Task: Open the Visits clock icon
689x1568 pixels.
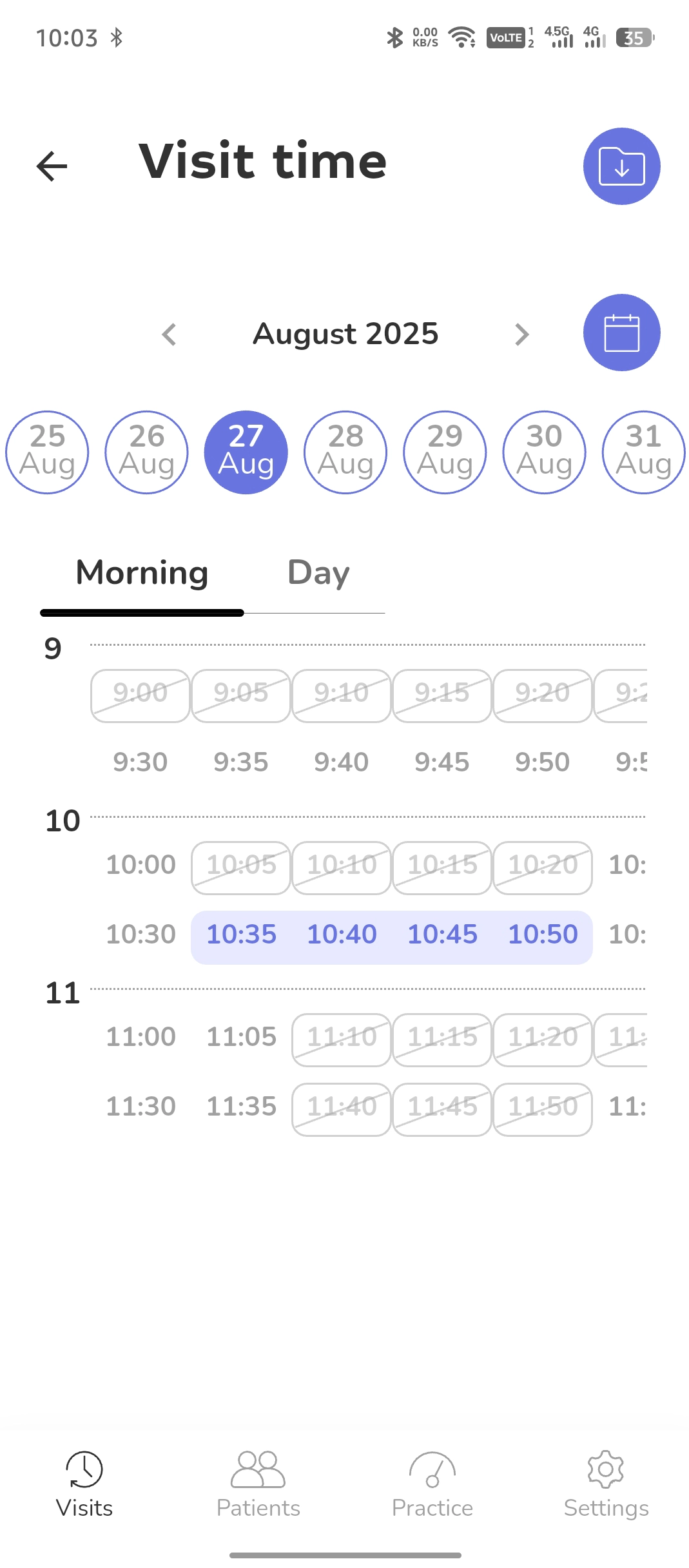Action: tap(84, 1469)
